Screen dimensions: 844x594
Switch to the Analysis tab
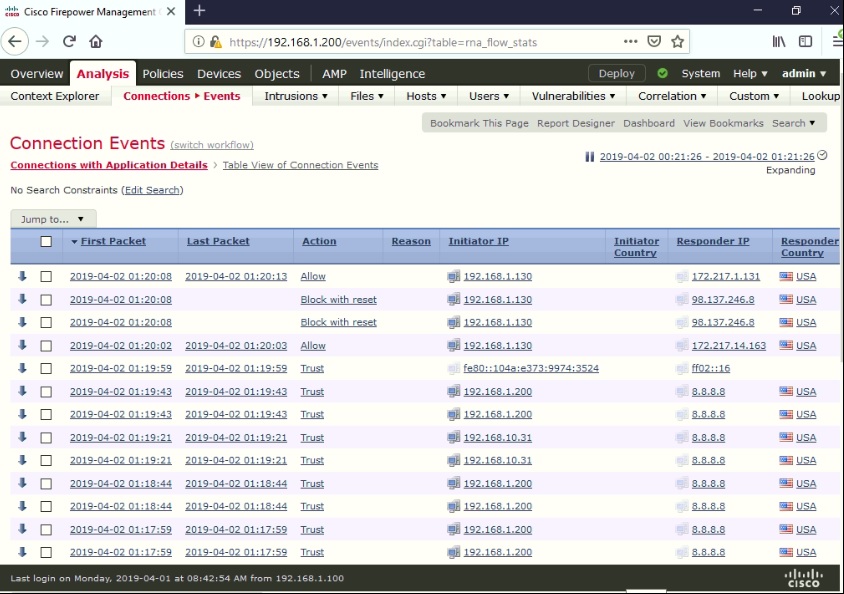(101, 73)
